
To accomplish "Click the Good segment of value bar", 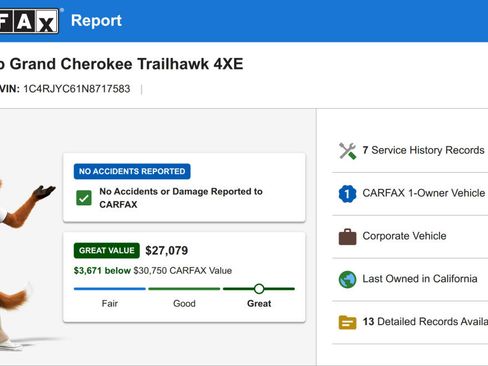I will 184,289.
